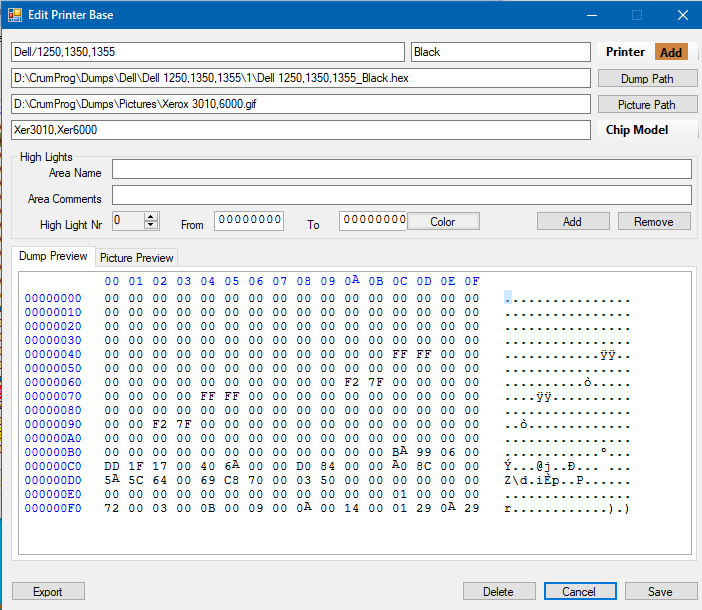702x610 pixels.
Task: Save the printer base changes
Action: coord(660,591)
